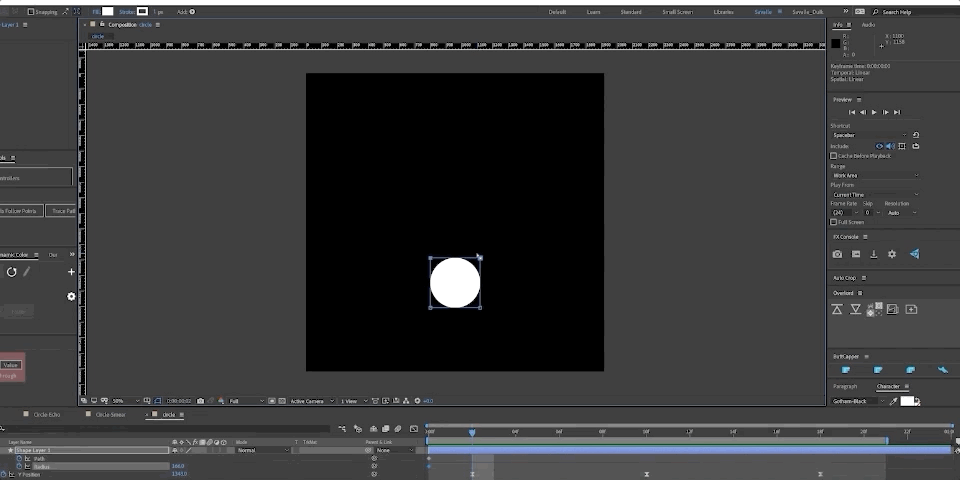The image size is (960, 480).
Task: Click take snapshot camera icon under viewer
Action: [x=200, y=401]
